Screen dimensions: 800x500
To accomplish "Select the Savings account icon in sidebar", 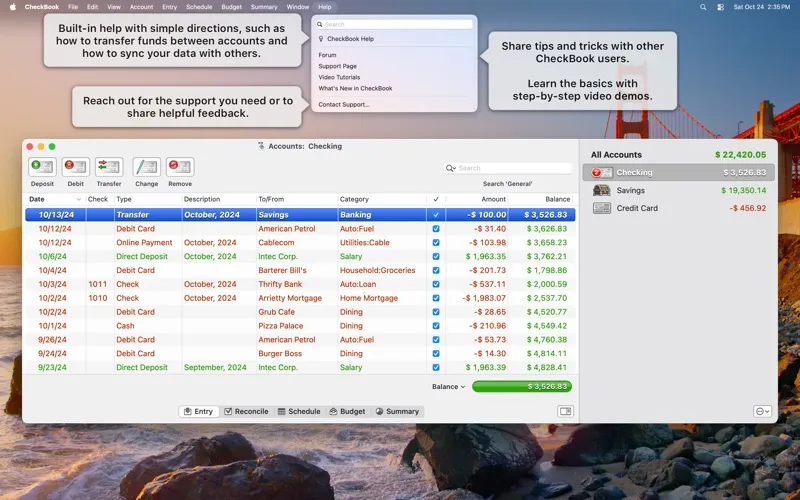I will click(602, 190).
